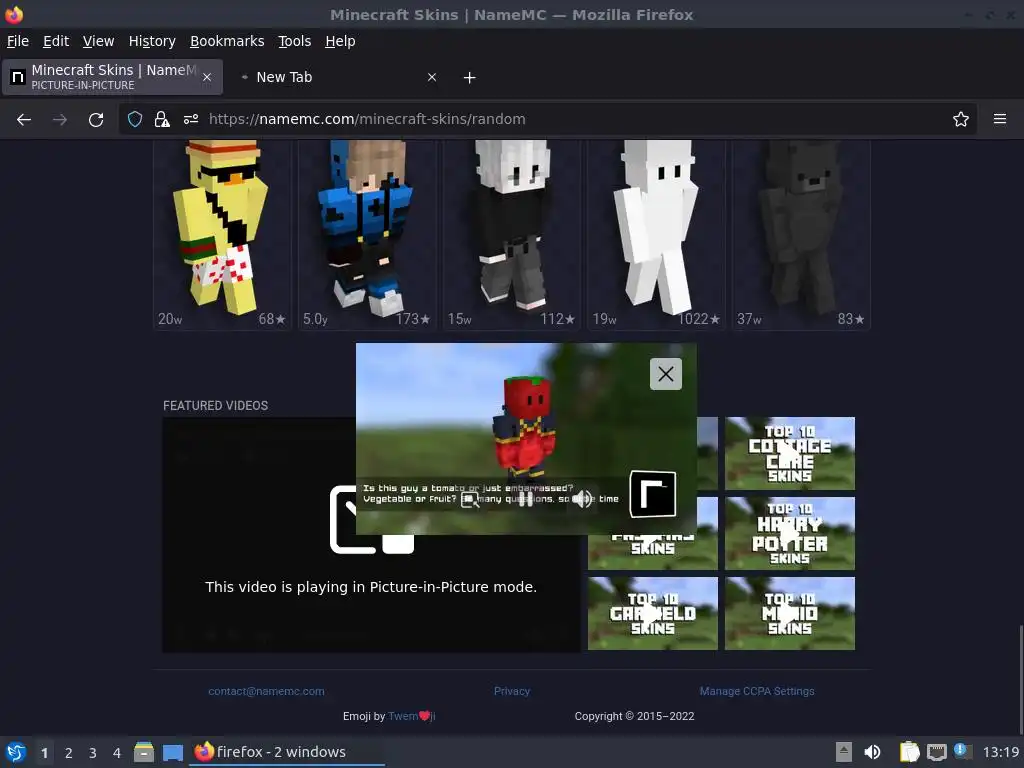Switch to workspace 2
The width and height of the screenshot is (1024, 768).
69,753
